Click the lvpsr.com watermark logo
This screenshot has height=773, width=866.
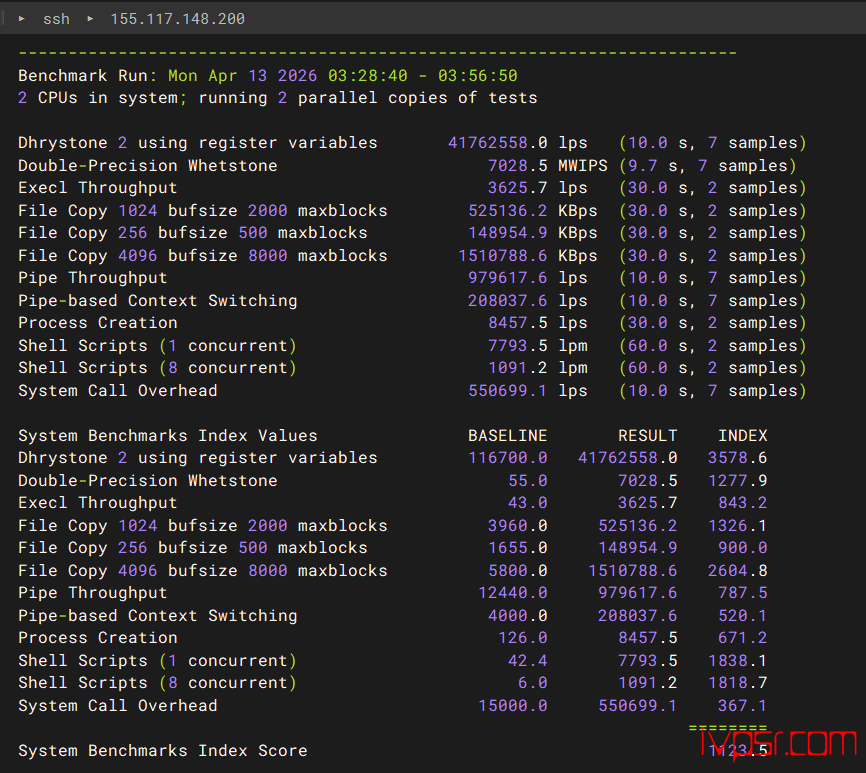tap(777, 743)
